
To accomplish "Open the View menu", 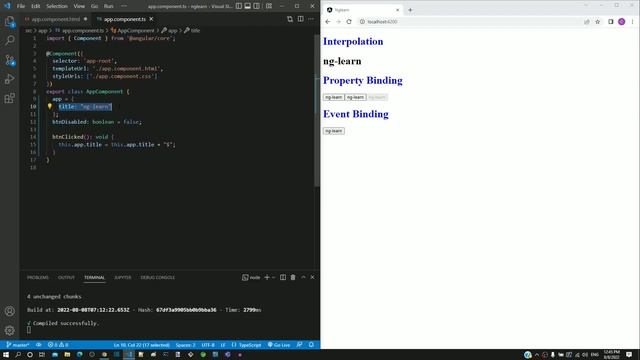I will point(79,6).
